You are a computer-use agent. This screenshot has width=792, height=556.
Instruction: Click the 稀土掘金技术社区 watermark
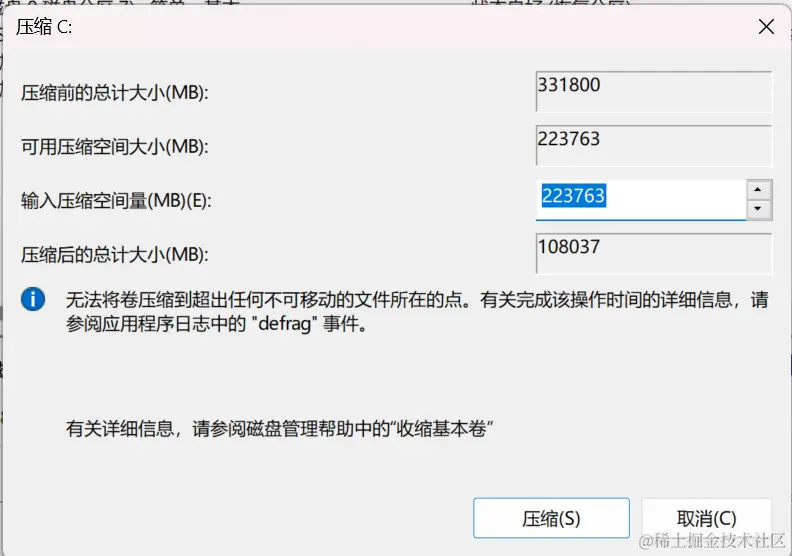(712, 541)
